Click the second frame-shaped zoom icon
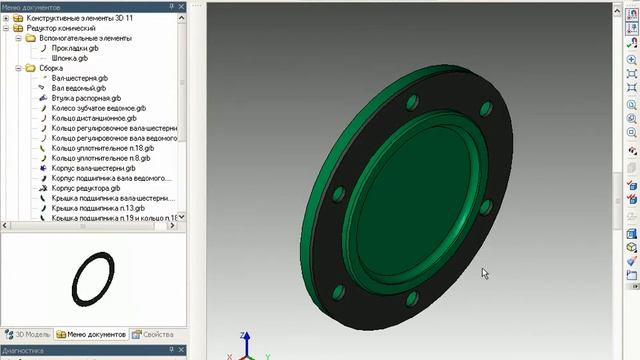Image resolution: width=640 pixels, height=360 pixels. click(631, 88)
